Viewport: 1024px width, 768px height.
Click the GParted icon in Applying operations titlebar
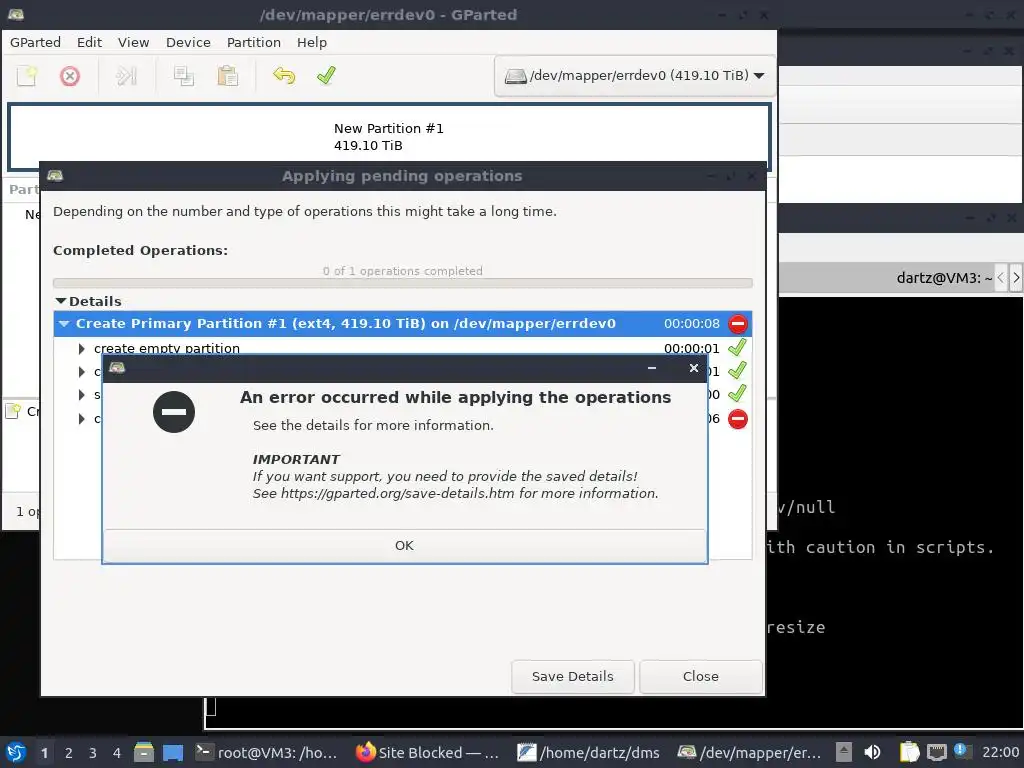pyautogui.click(x=56, y=176)
